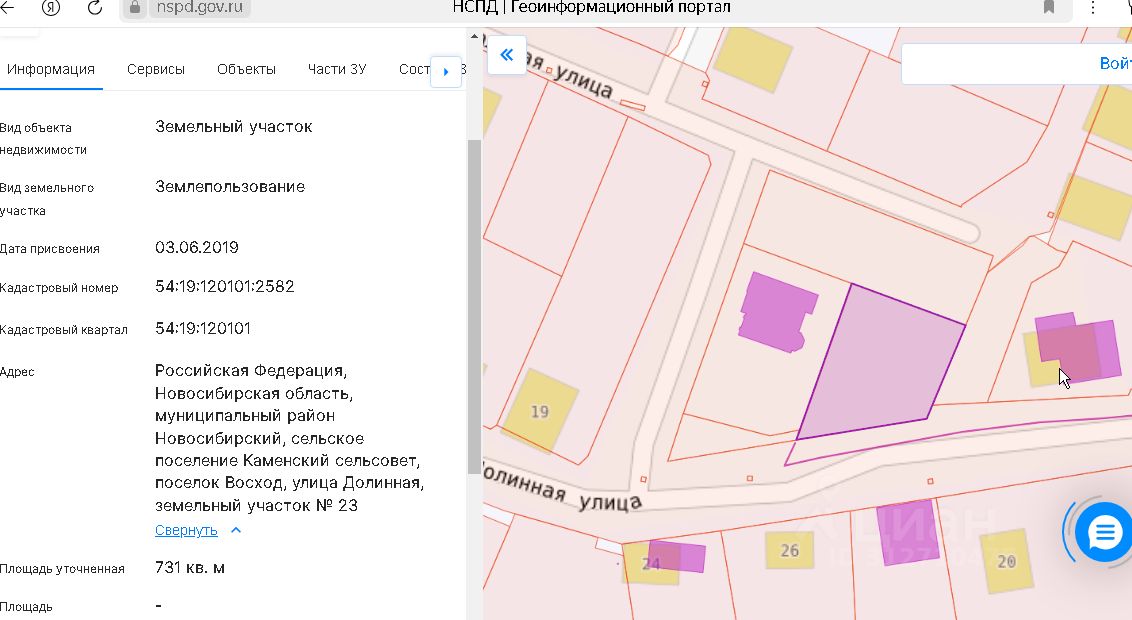Collapse the side panel with the double-chevron button
The height and width of the screenshot is (620, 1132).
[507, 55]
